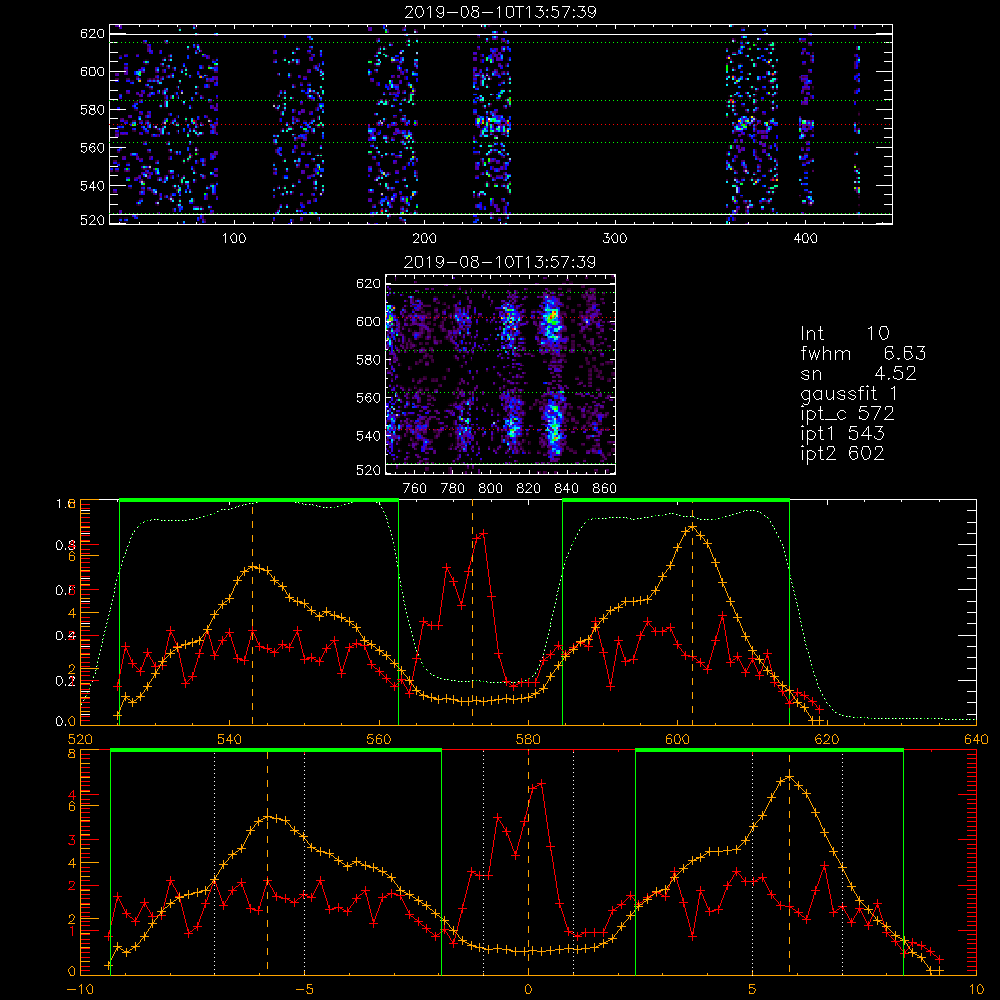The width and height of the screenshot is (1000, 1000).
Task: Select the 'Int 10' readout text
Action: 844,333
